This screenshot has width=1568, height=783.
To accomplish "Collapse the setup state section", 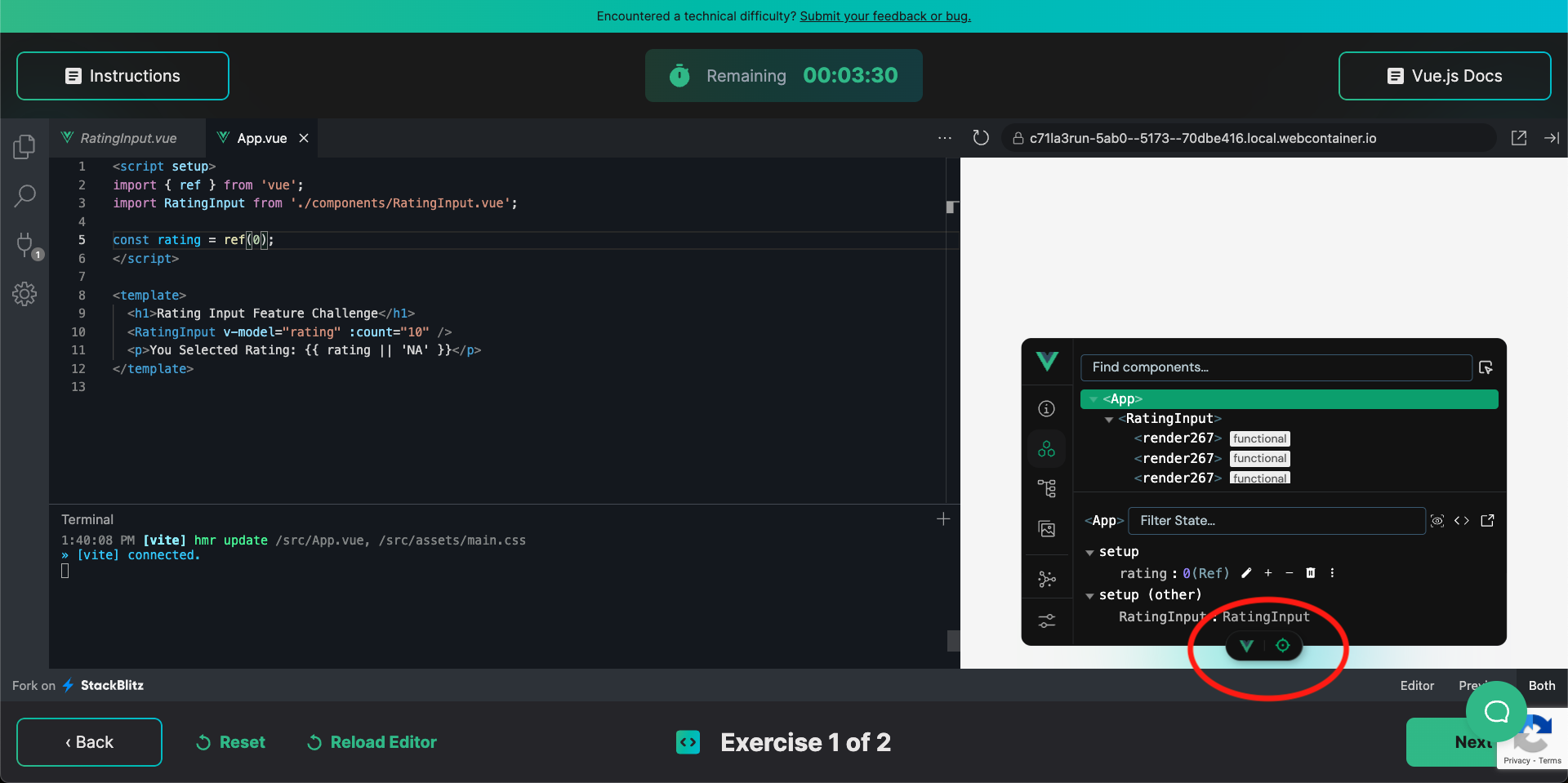I will point(1089,553).
